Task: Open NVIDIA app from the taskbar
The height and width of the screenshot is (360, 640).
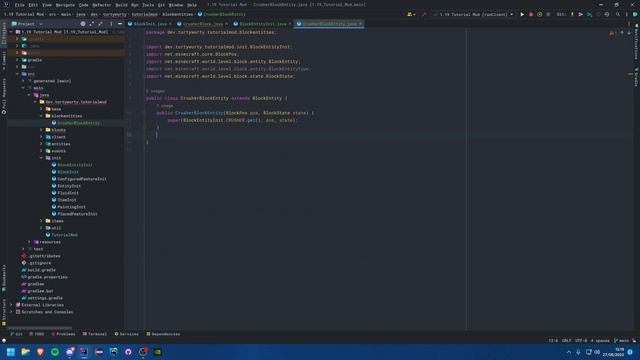Action: coord(158,351)
